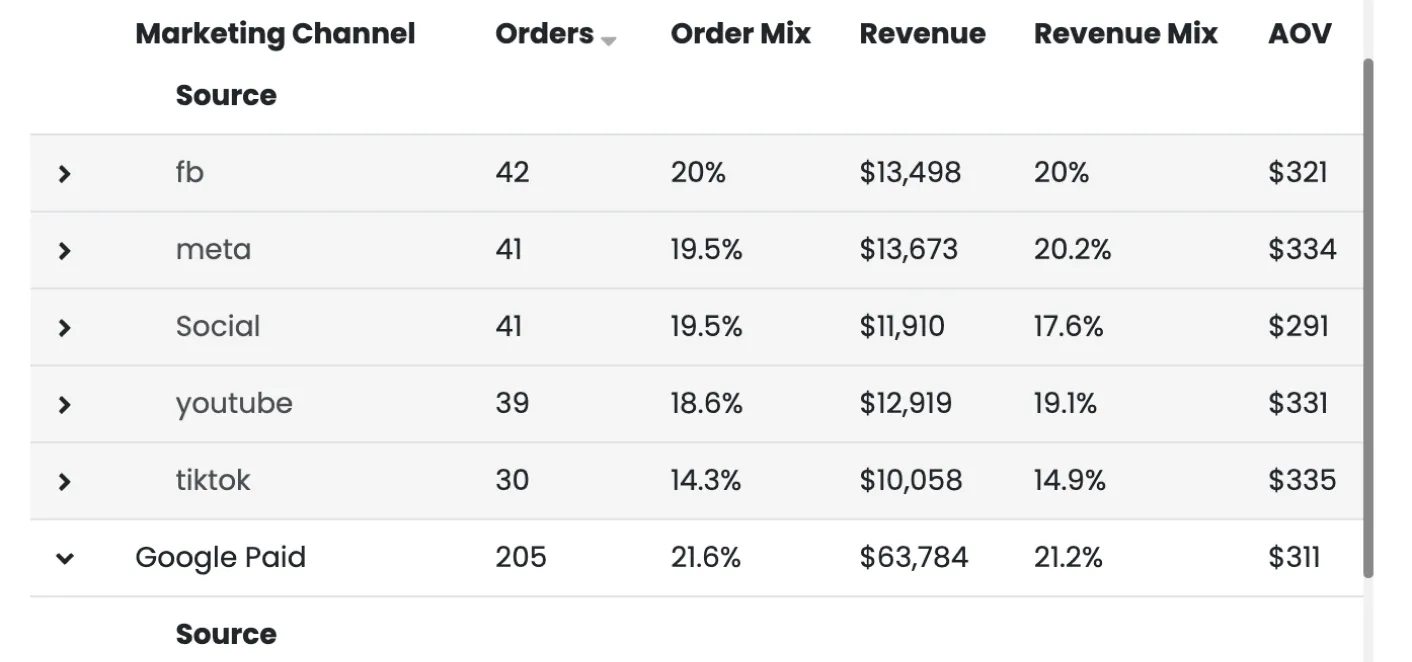This screenshot has width=1412, height=662.
Task: Click the vertical scrollbar on the right
Action: (x=1367, y=320)
